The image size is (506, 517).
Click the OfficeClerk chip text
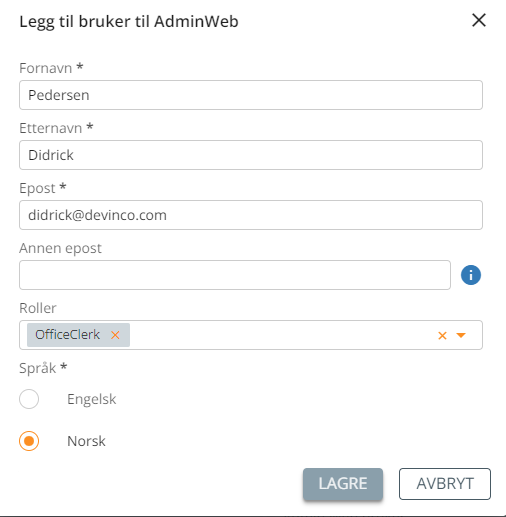coord(67,335)
